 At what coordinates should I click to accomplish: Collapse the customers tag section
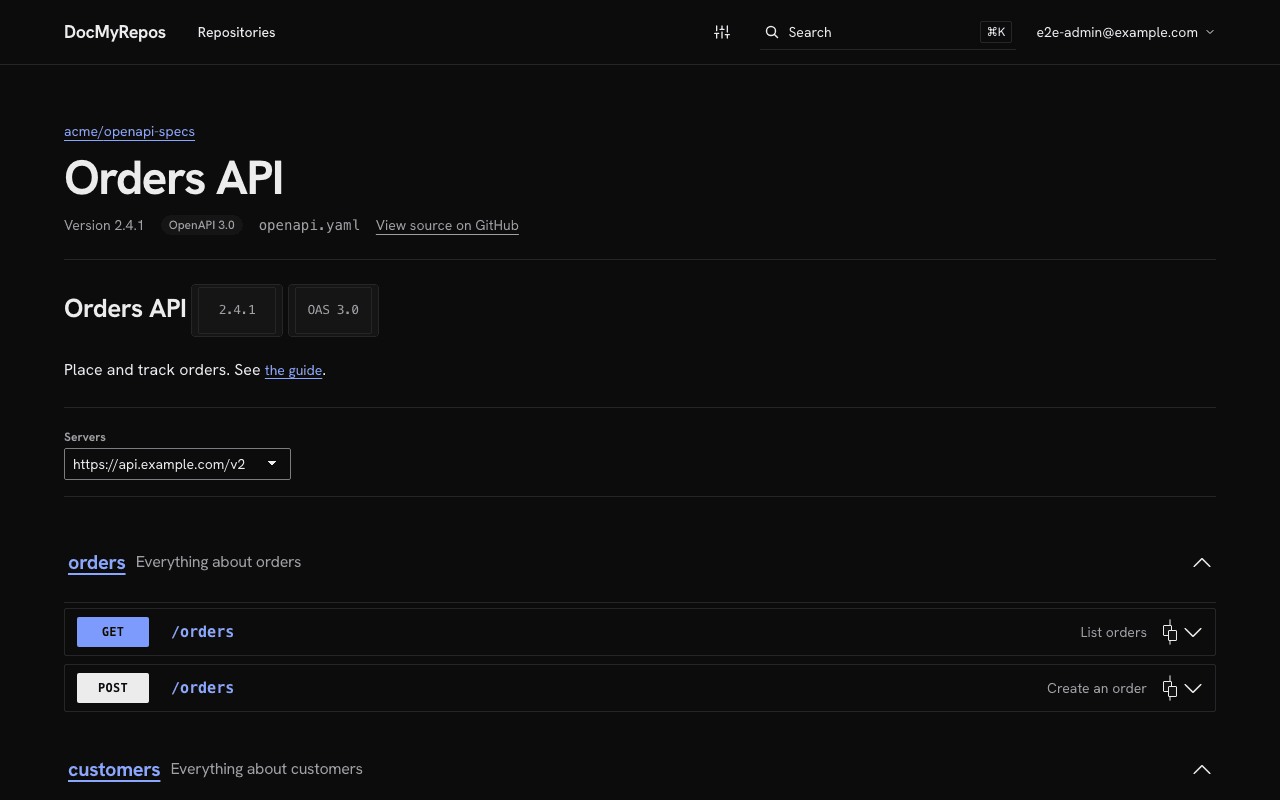pyautogui.click(x=1202, y=769)
